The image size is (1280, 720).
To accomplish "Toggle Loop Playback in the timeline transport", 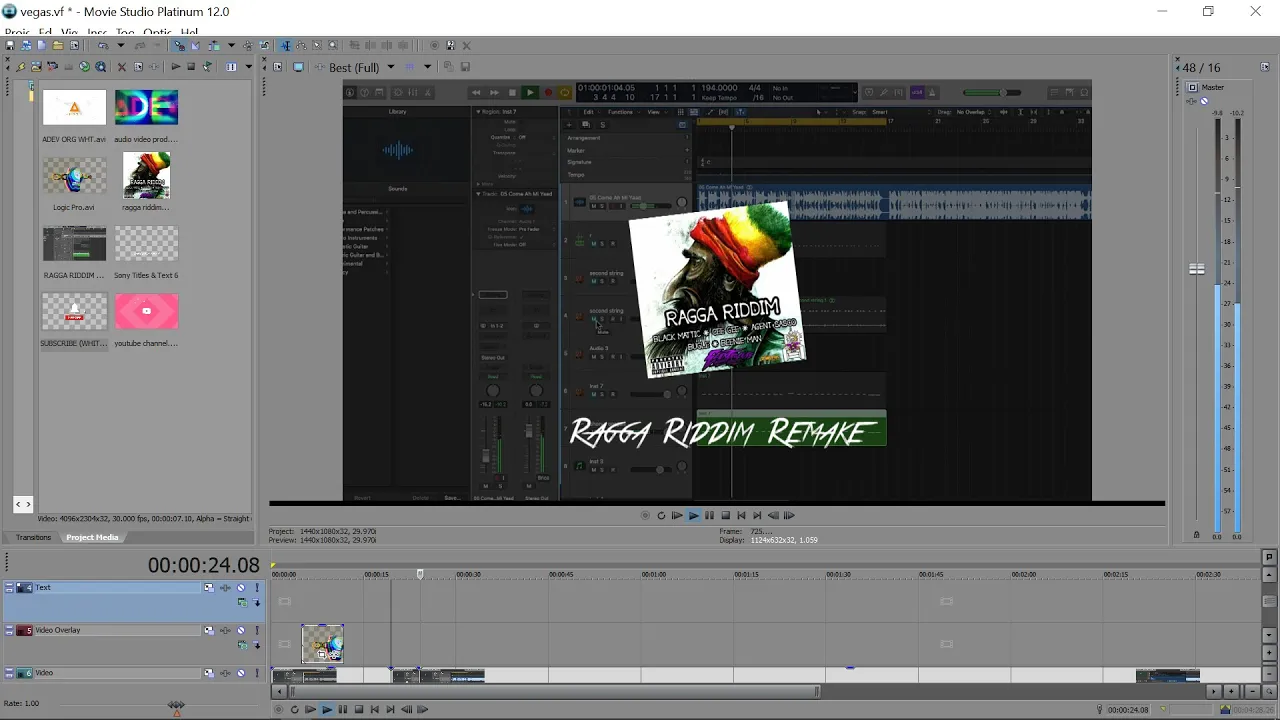I will click(x=294, y=710).
